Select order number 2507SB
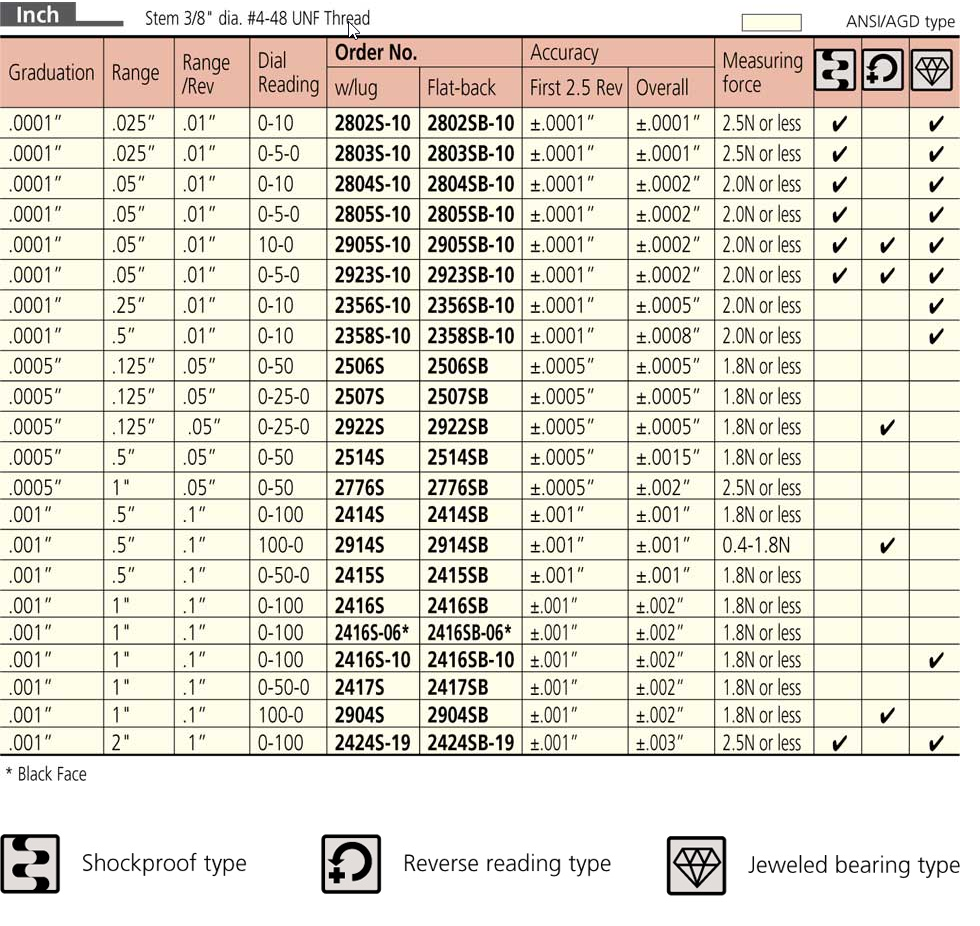Screen dimensions: 980x926 pyautogui.click(x=458, y=397)
